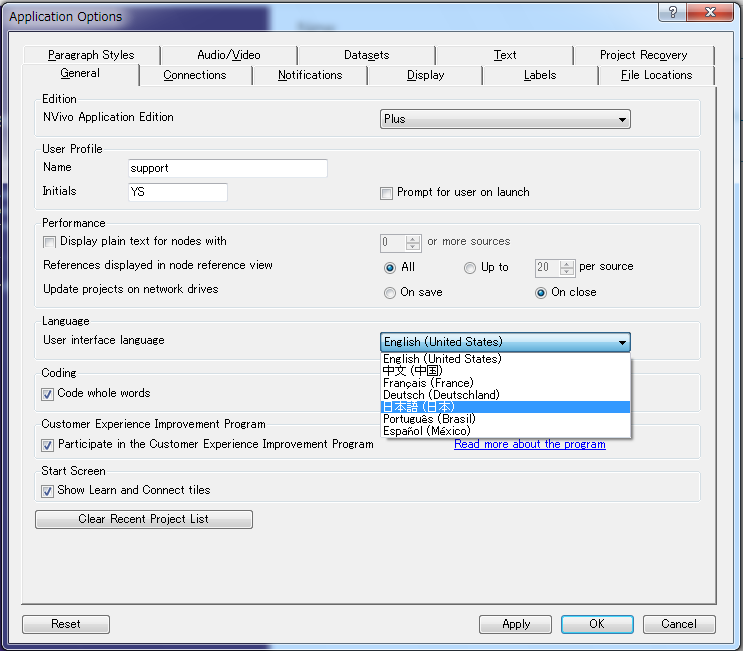Choose Português (Brasil) from the list
This screenshot has width=743, height=651.
click(506, 419)
